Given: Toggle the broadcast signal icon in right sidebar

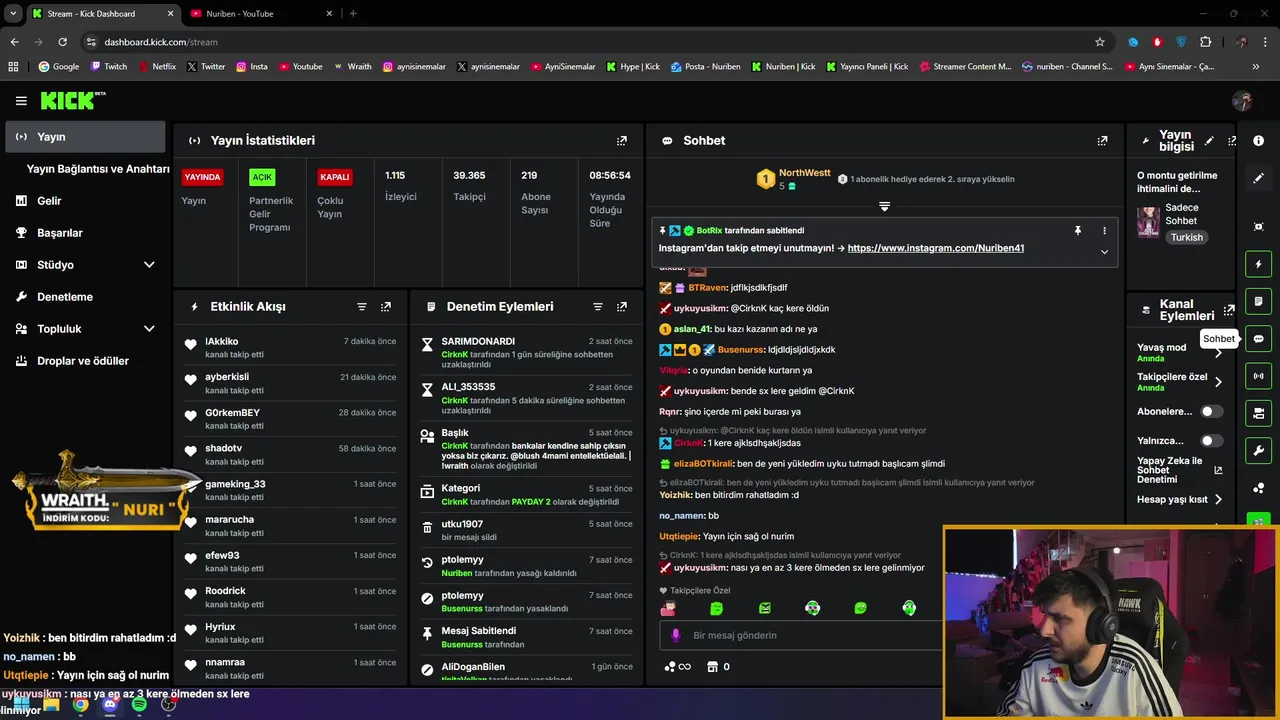Looking at the screenshot, I should tap(1259, 376).
